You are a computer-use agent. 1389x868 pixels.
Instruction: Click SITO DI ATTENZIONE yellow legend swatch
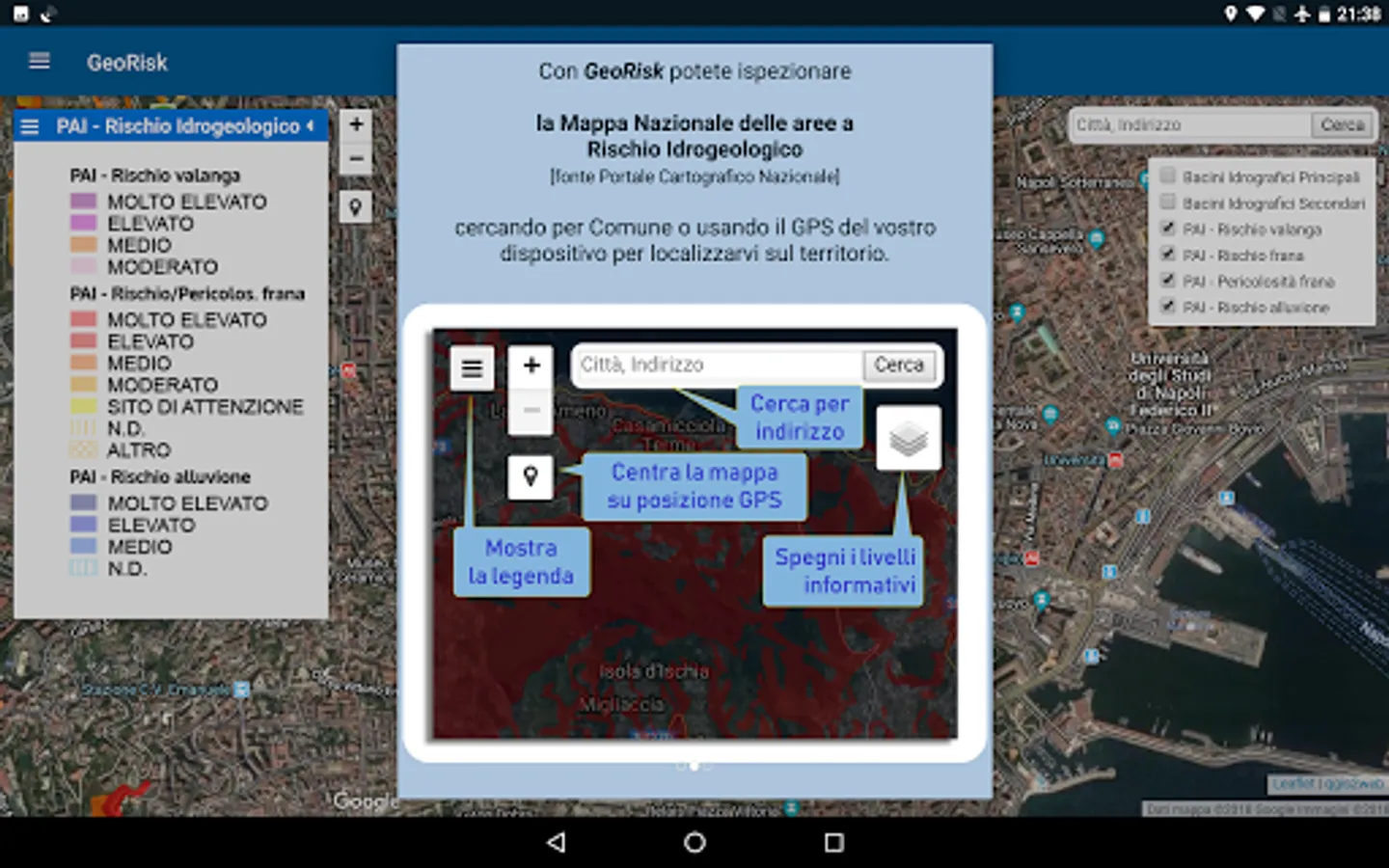point(84,406)
